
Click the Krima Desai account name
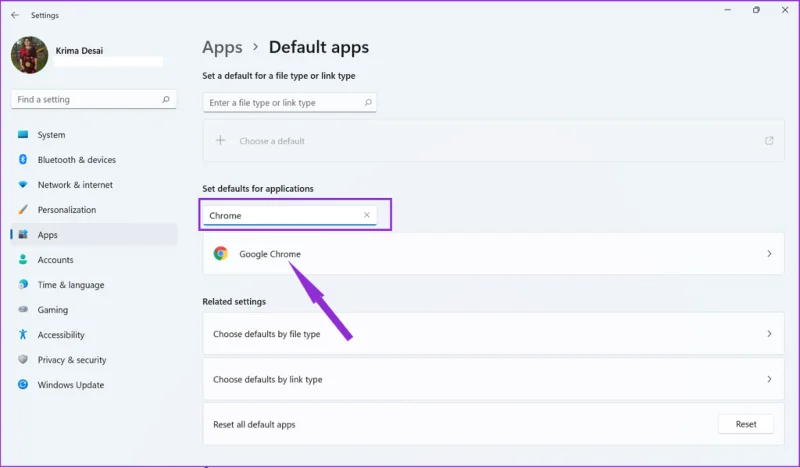point(79,51)
